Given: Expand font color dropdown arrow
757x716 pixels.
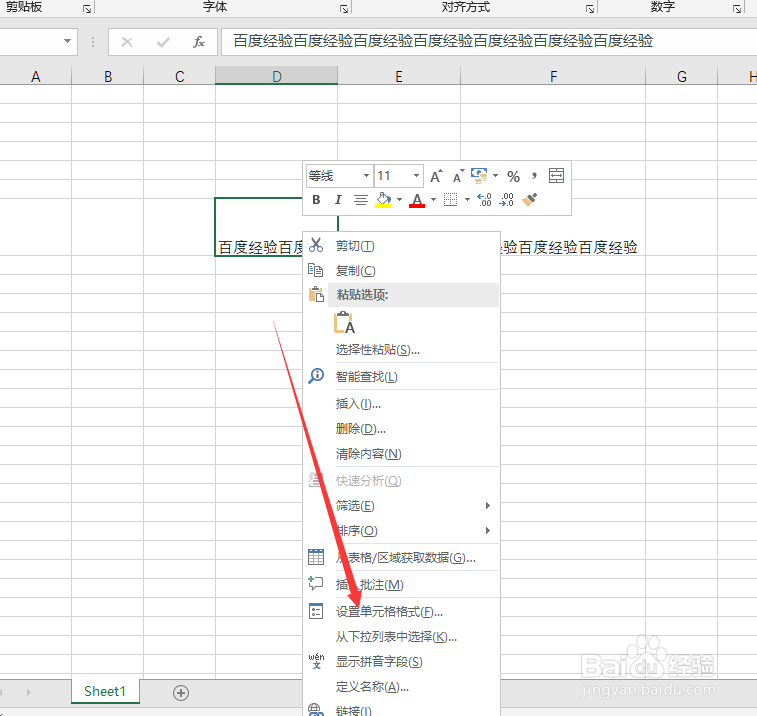Looking at the screenshot, I should (x=433, y=199).
